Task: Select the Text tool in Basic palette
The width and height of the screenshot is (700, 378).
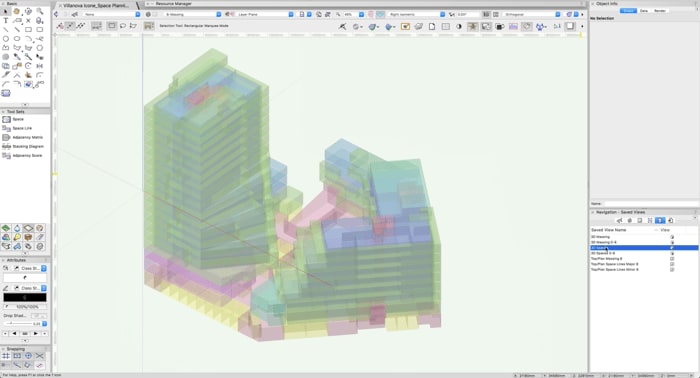Action: pos(6,21)
